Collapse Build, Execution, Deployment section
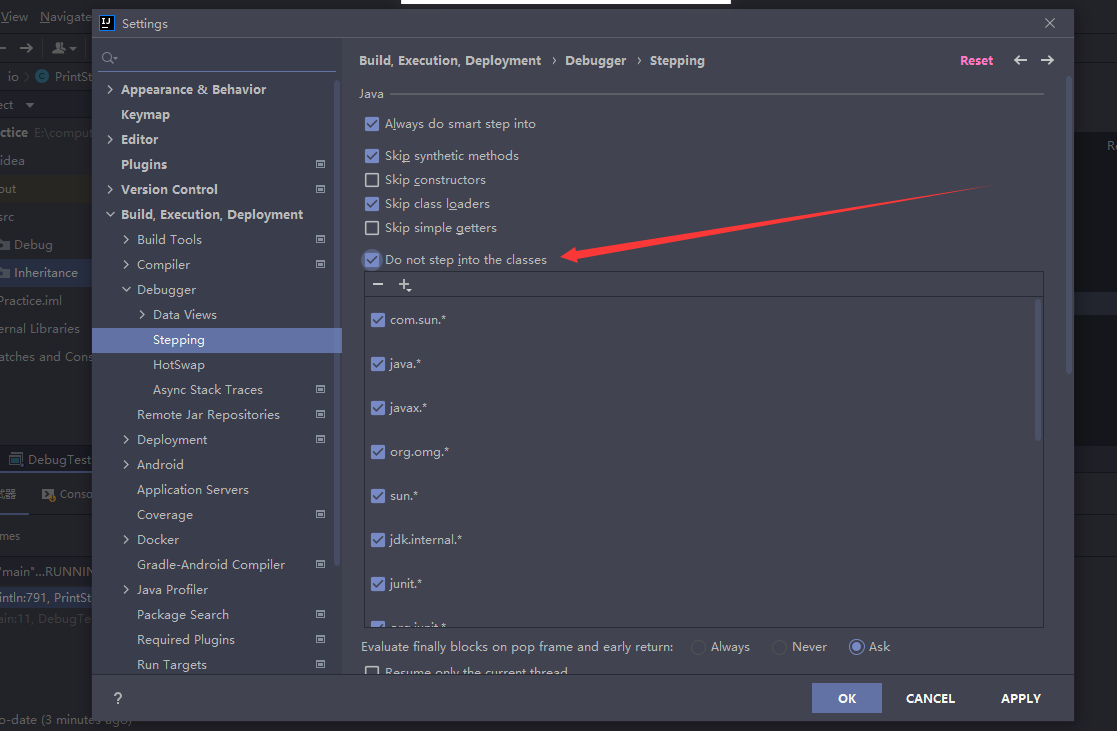The width and height of the screenshot is (1117, 731). point(110,214)
